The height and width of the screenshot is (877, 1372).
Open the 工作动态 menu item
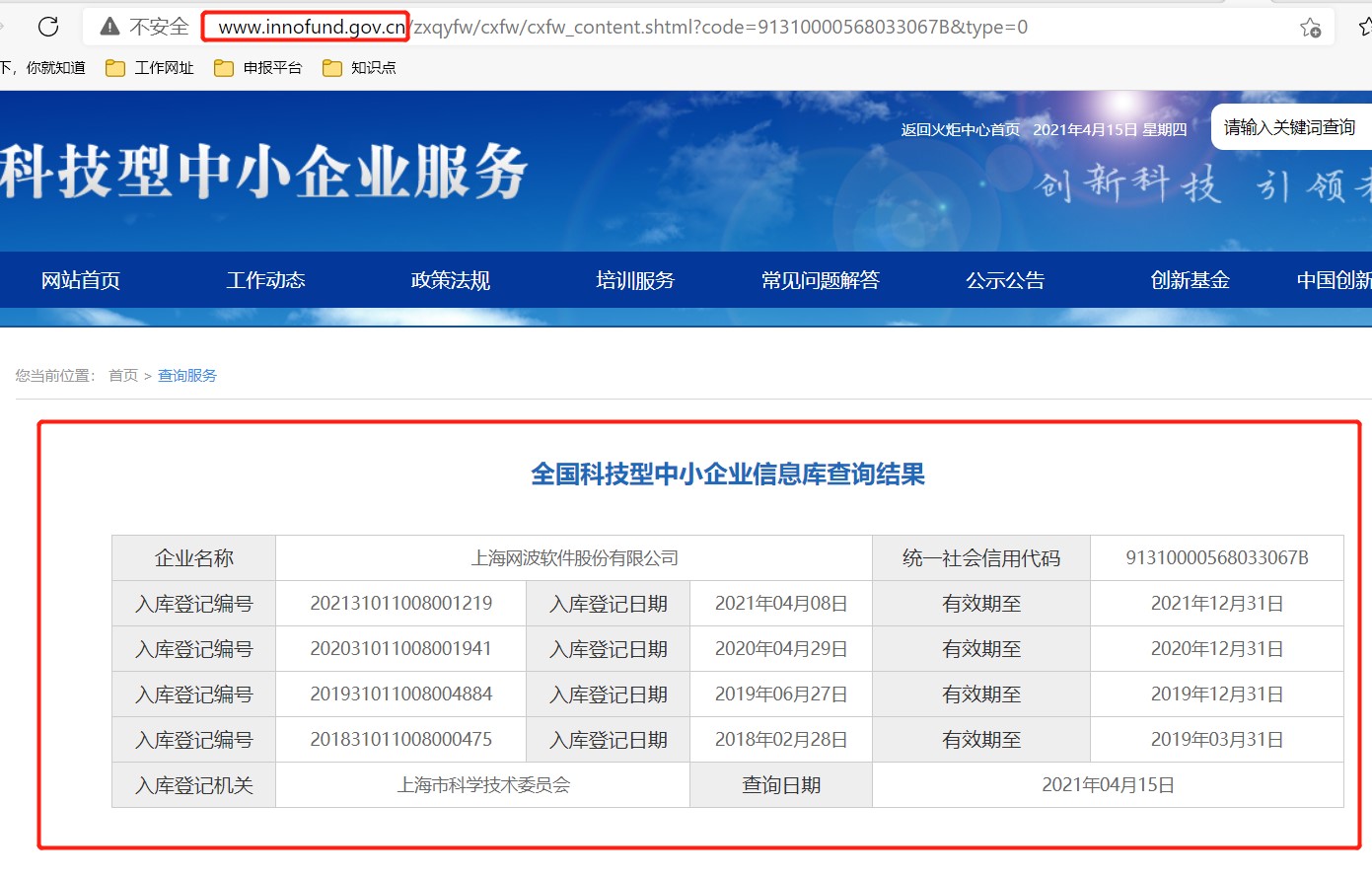(x=265, y=280)
